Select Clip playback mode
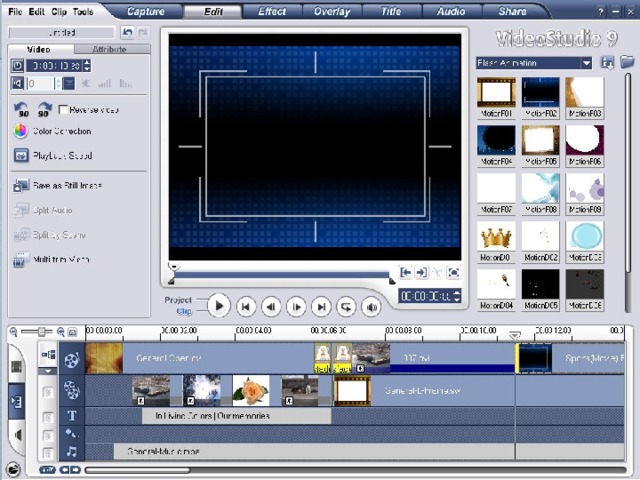 (184, 311)
